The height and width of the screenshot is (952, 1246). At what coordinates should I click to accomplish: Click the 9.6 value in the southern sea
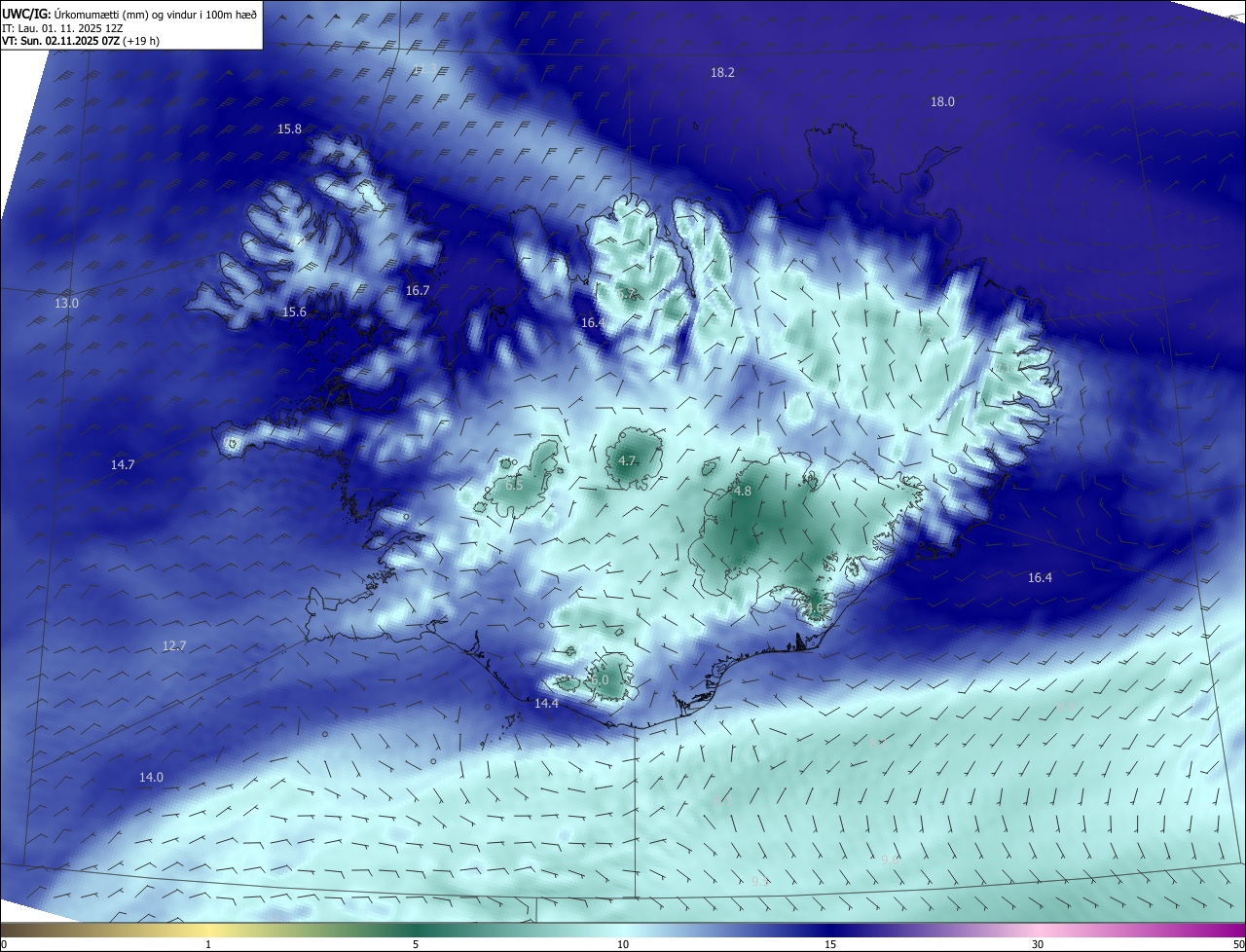point(891,860)
